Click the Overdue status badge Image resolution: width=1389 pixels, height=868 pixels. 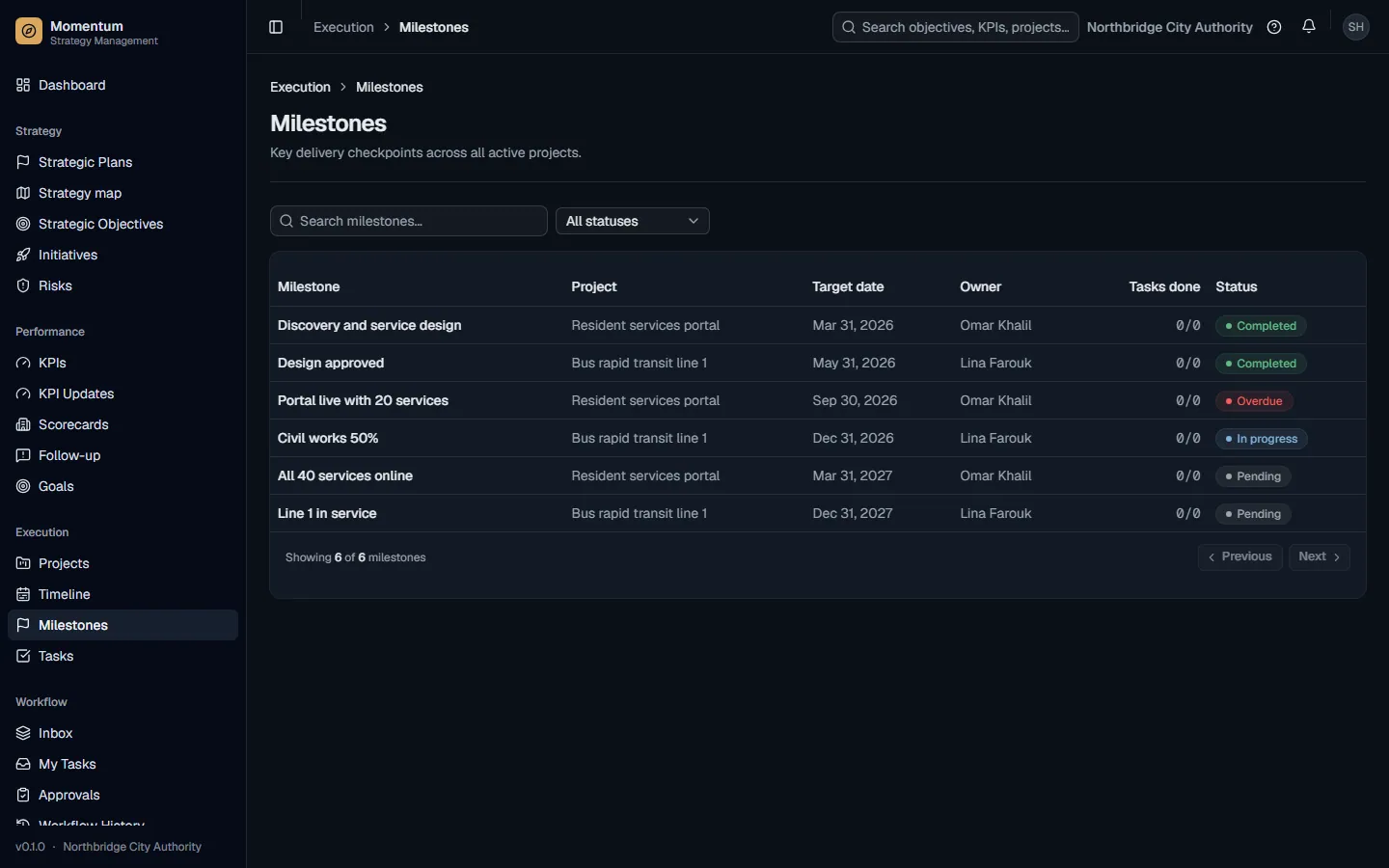[1254, 401]
